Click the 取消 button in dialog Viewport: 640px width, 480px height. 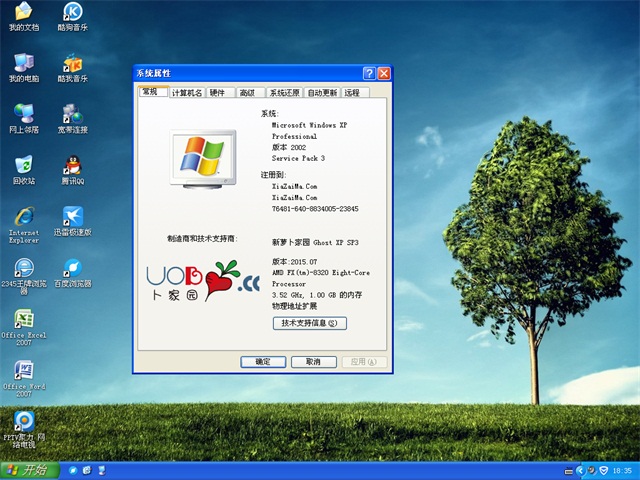[x=313, y=362]
